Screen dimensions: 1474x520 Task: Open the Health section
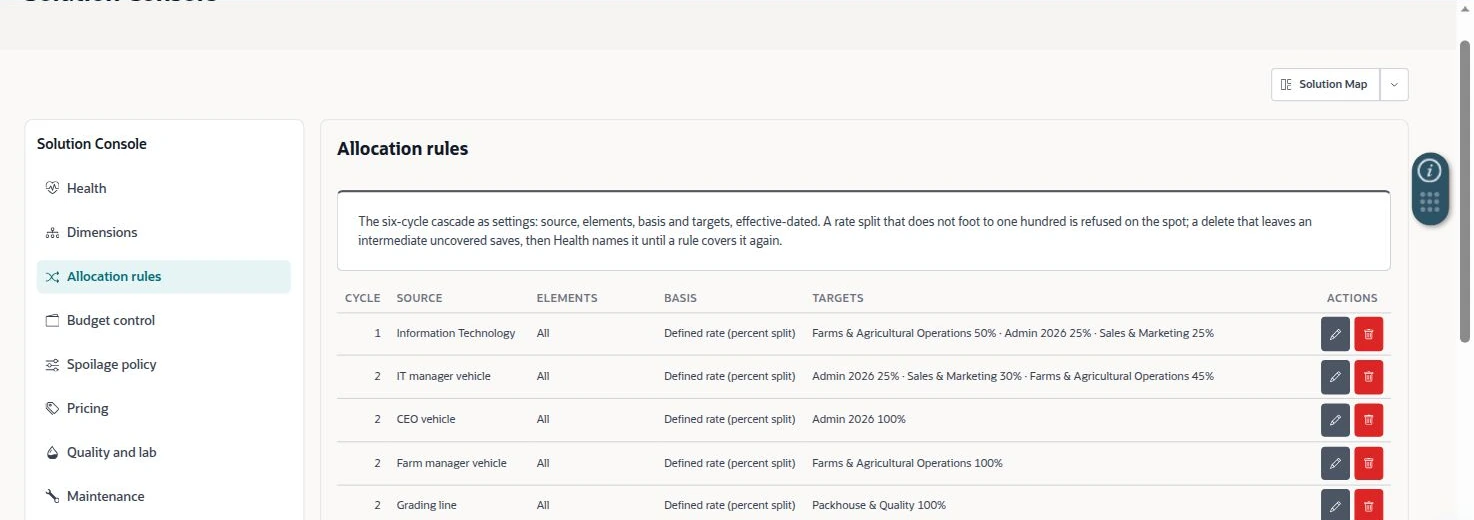[x=164, y=188]
